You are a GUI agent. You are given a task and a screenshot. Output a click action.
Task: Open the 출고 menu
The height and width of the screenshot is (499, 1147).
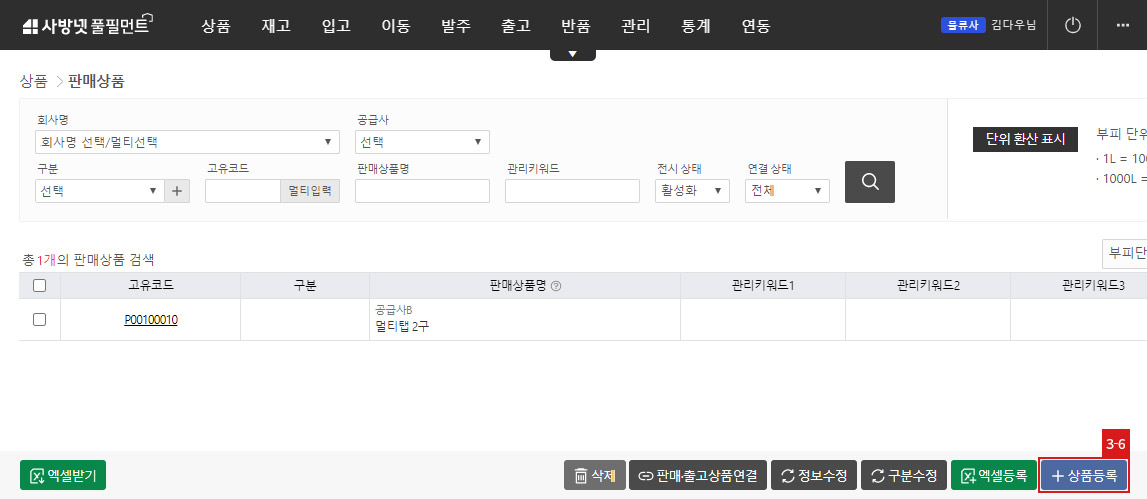click(516, 26)
